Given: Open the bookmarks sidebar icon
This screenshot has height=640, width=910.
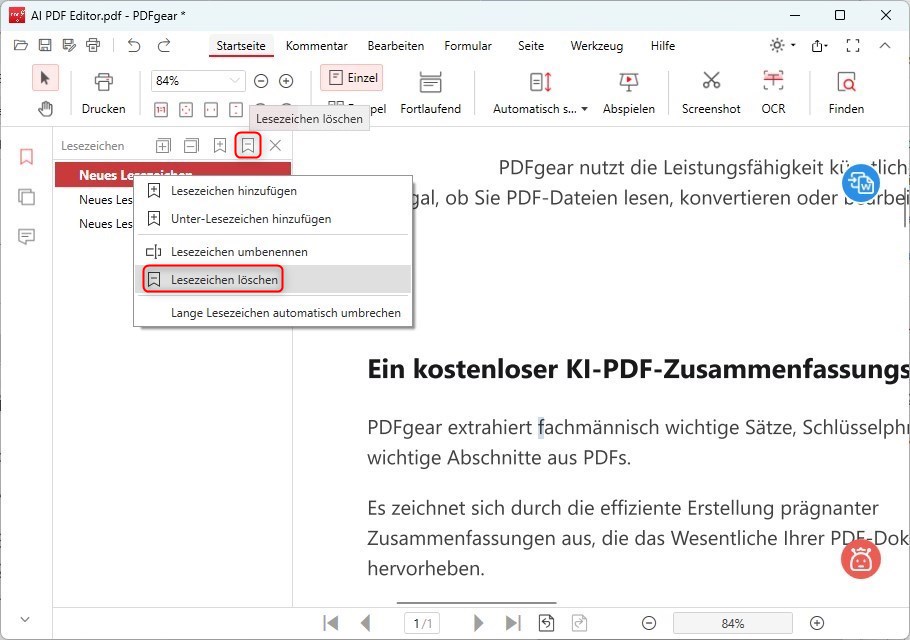Looking at the screenshot, I should 26,157.
